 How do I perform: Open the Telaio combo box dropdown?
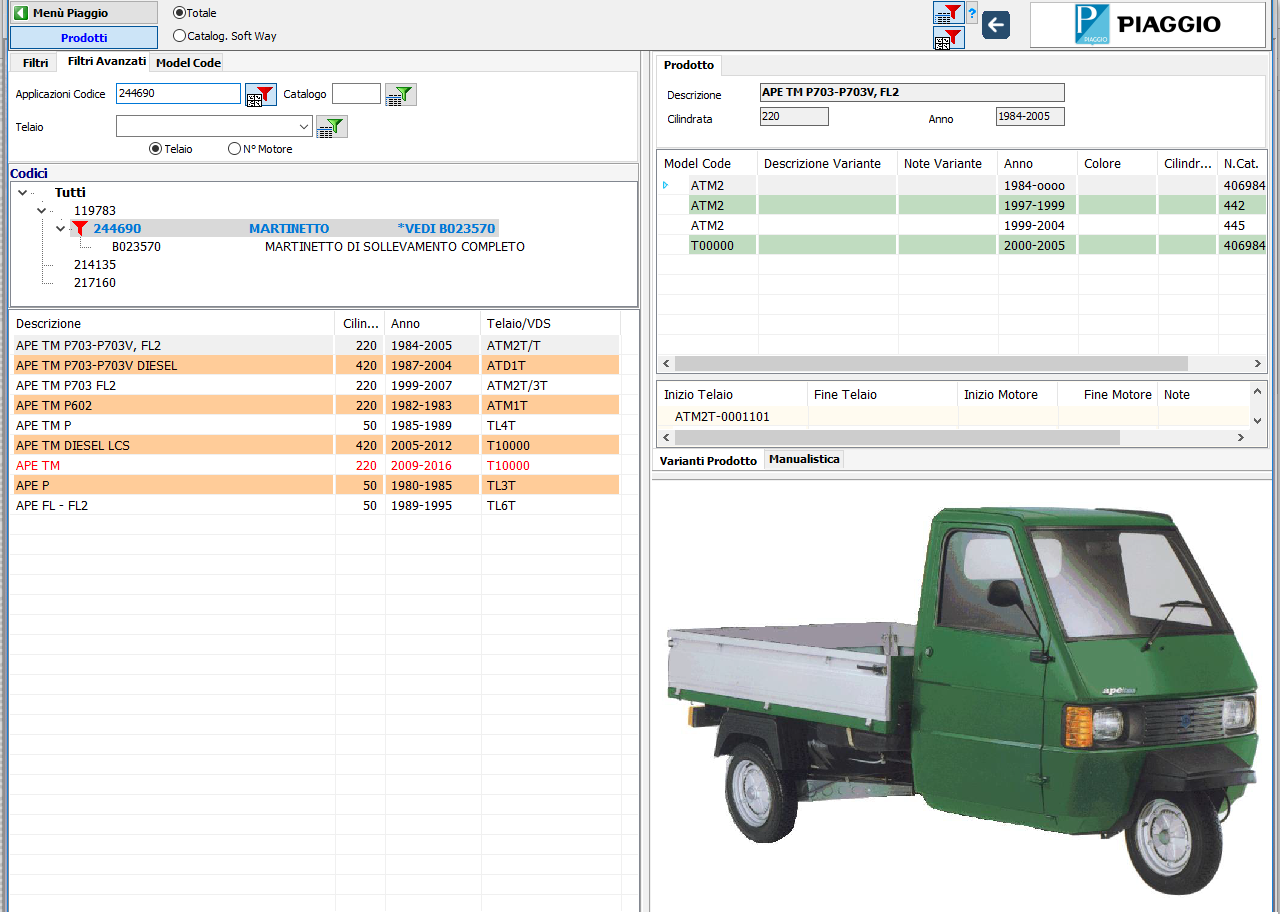coord(304,127)
